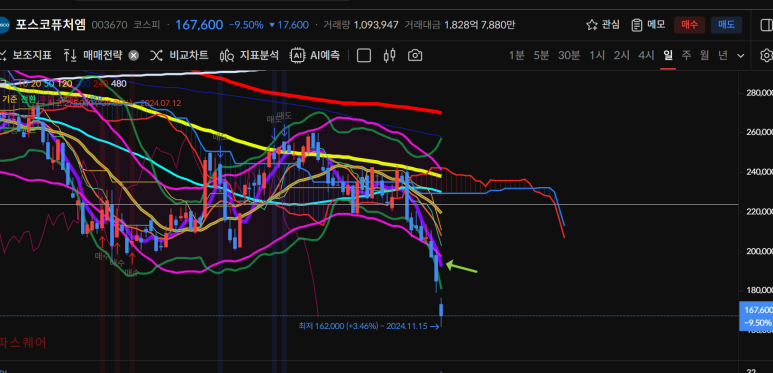Select the 240 moving average legend
The width and height of the screenshot is (773, 373).
[101, 84]
